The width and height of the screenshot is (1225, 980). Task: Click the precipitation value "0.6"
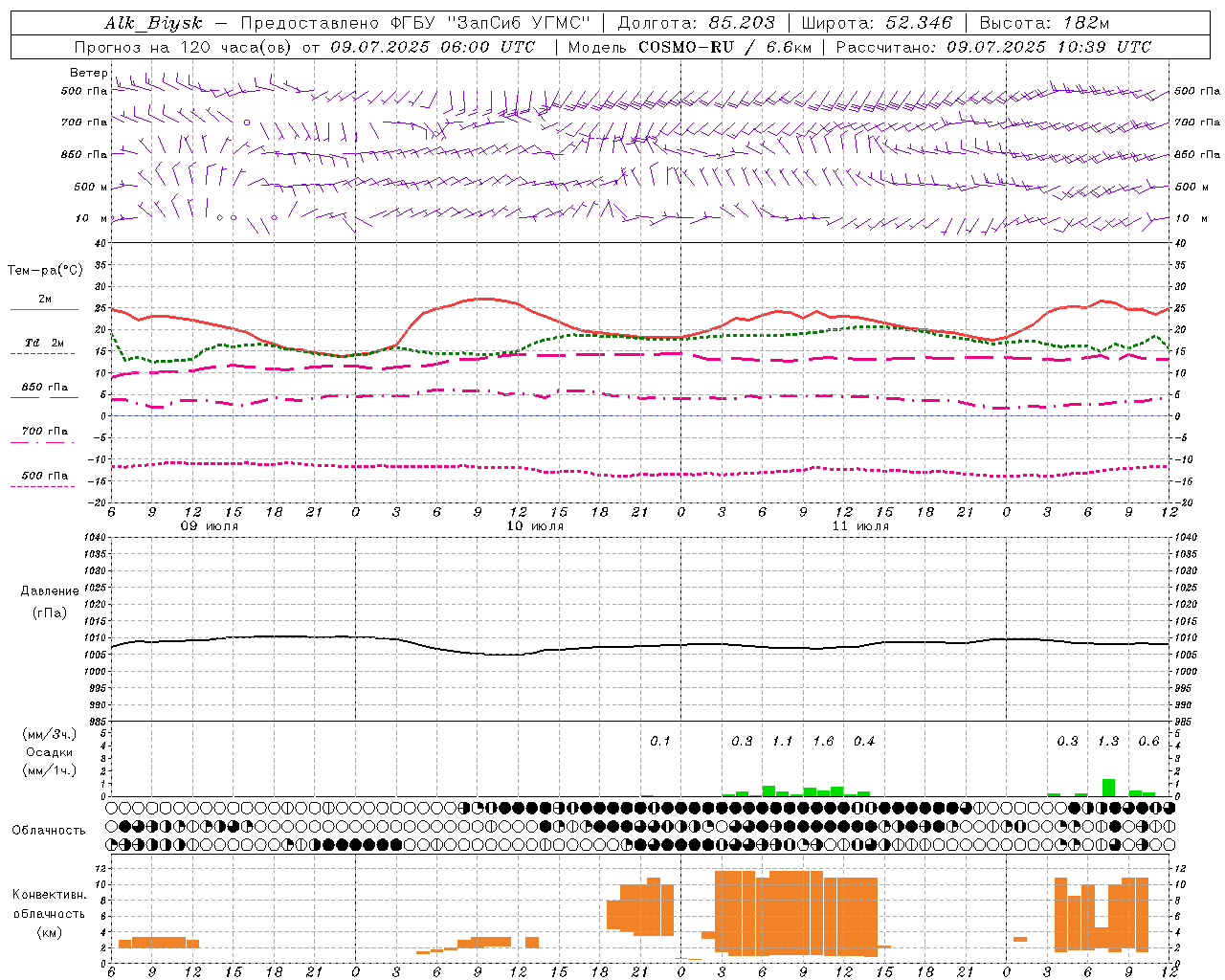pos(1148,742)
